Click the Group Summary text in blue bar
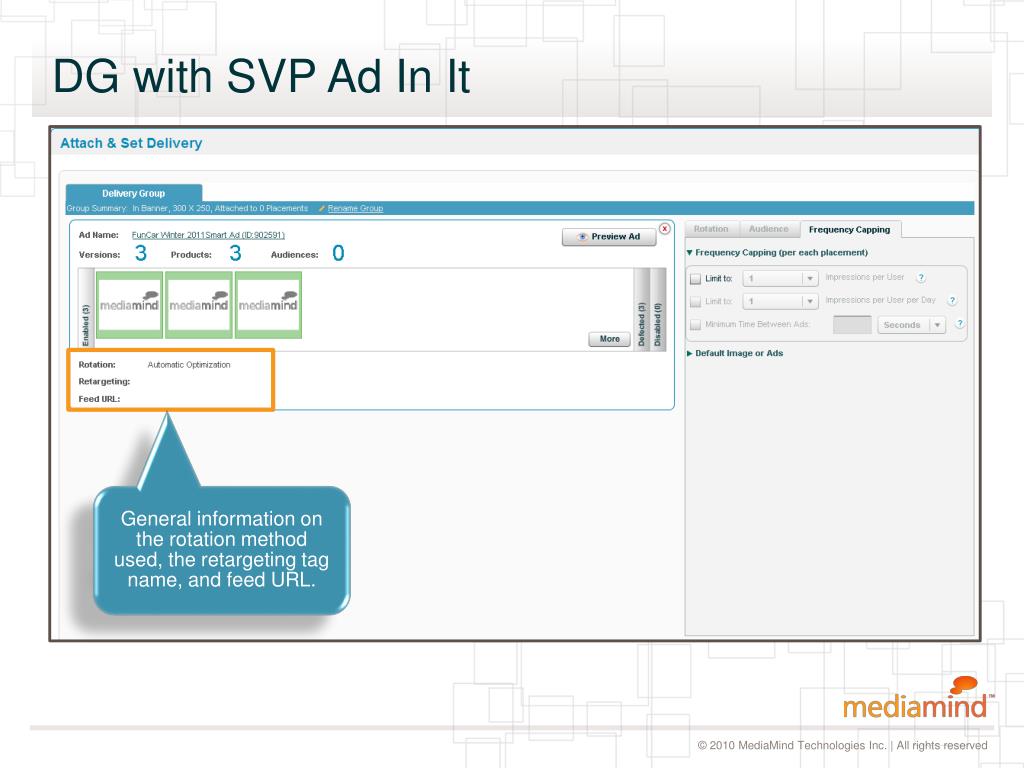This screenshot has width=1024, height=768. tap(187, 208)
